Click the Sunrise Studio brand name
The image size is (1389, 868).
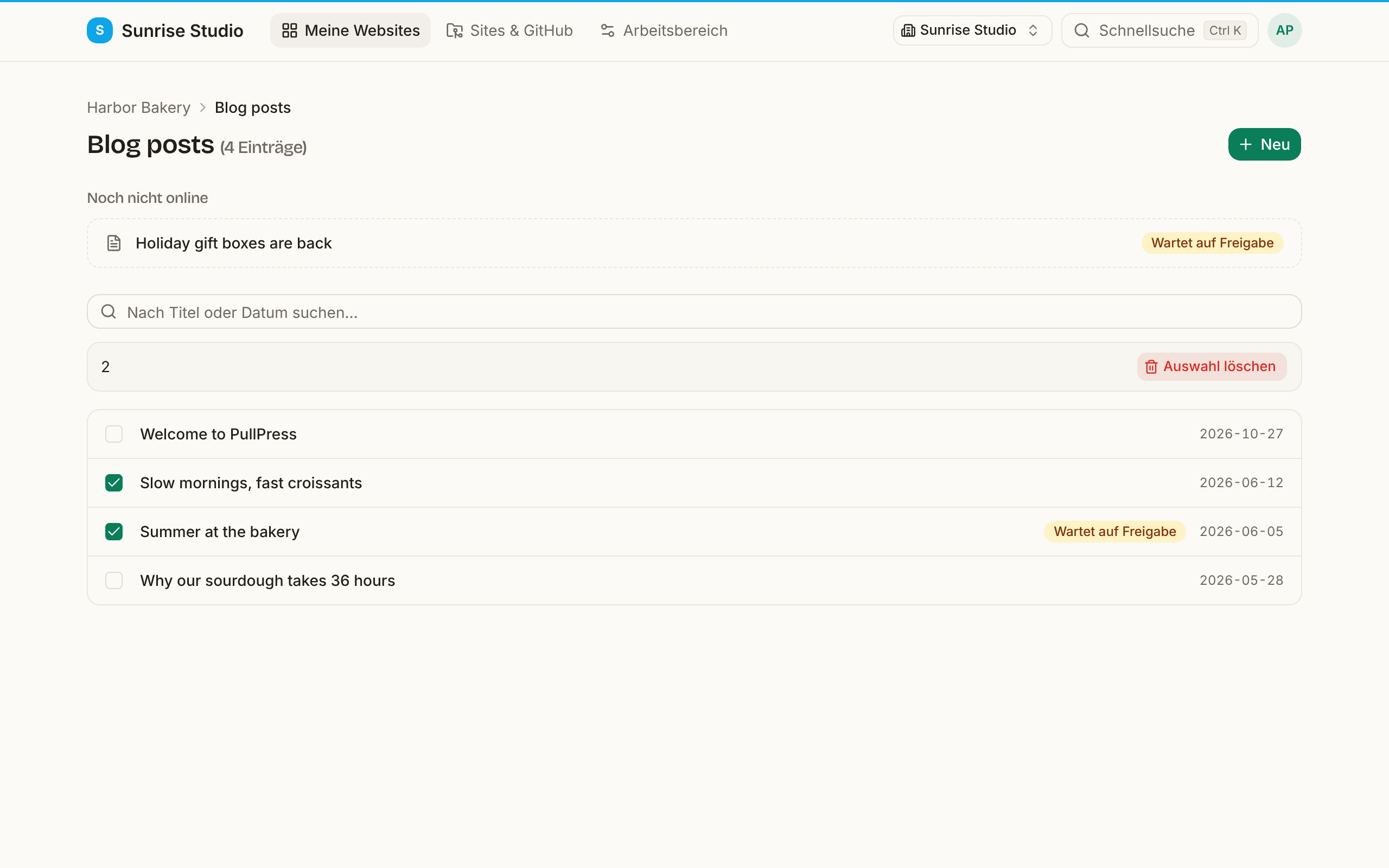(182, 30)
